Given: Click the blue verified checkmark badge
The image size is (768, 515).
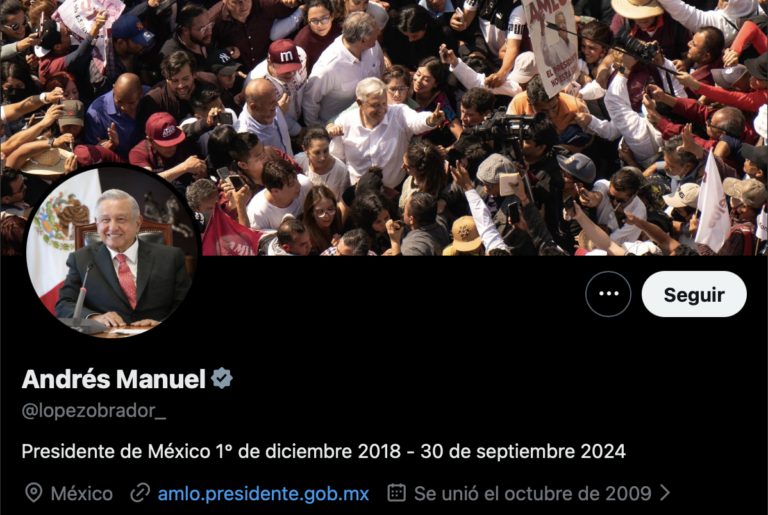Looking at the screenshot, I should [222, 378].
